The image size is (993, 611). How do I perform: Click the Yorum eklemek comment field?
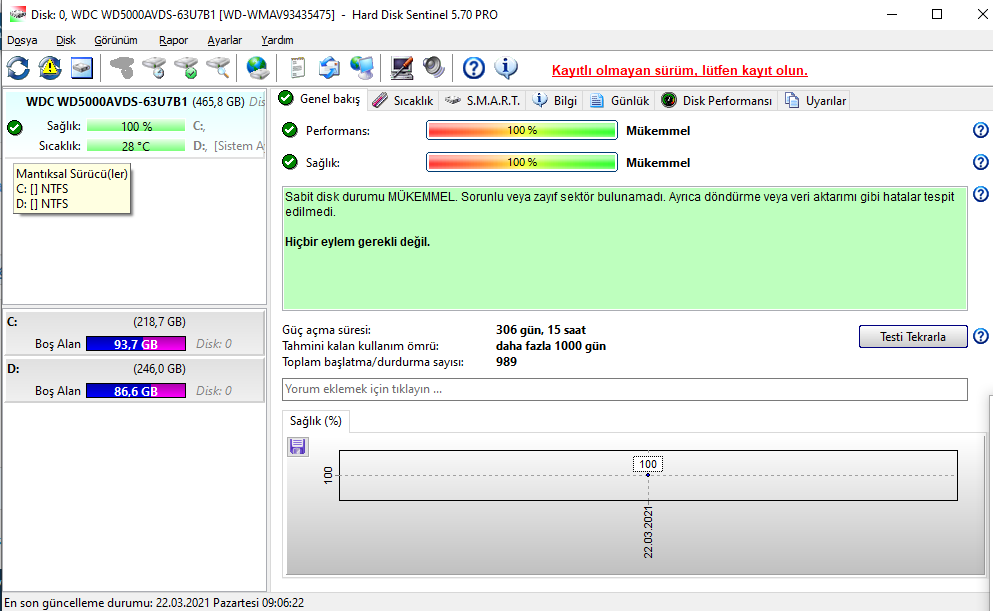click(624, 389)
